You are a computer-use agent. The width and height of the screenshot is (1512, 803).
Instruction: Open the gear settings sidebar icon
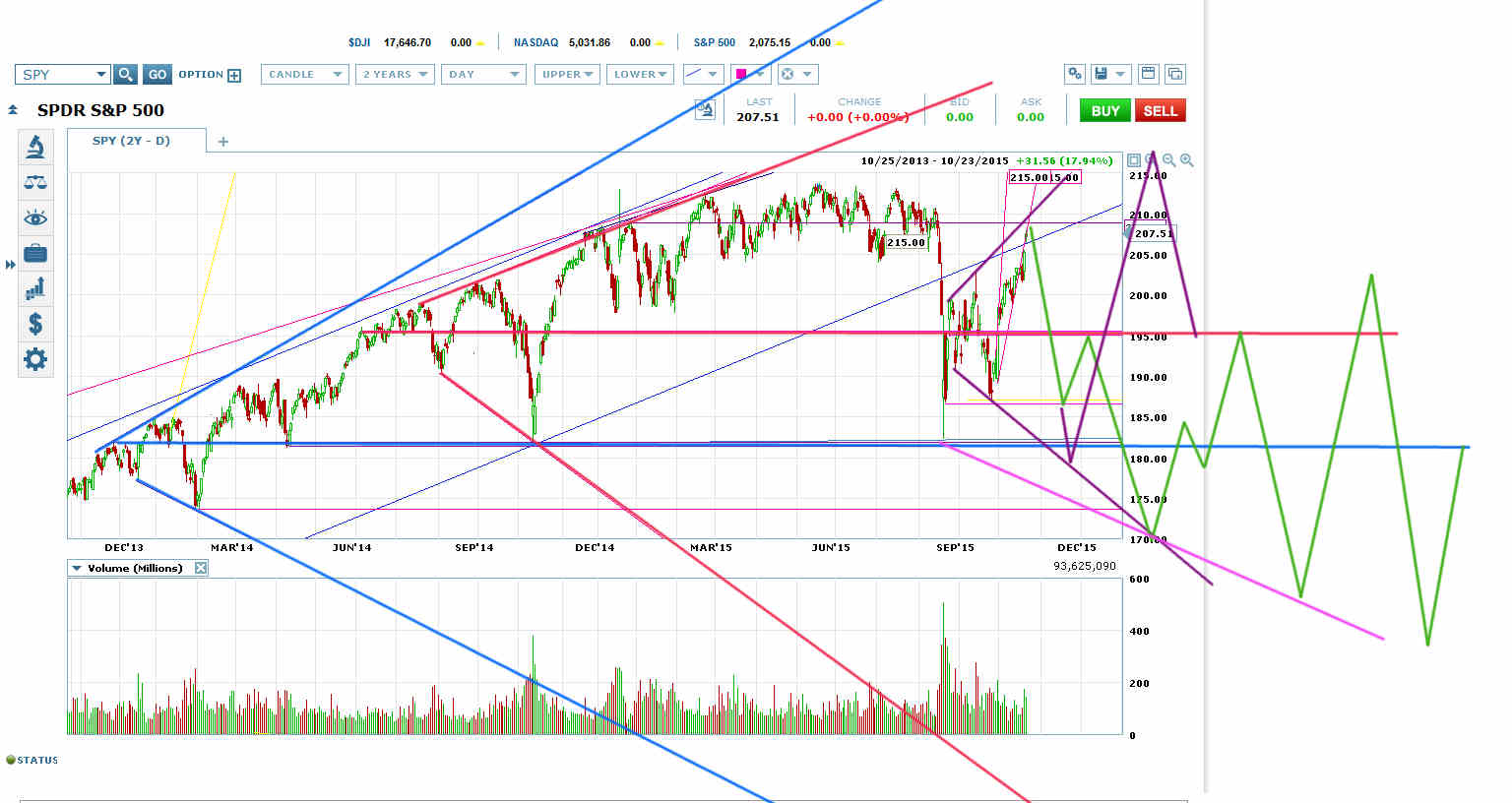point(35,359)
